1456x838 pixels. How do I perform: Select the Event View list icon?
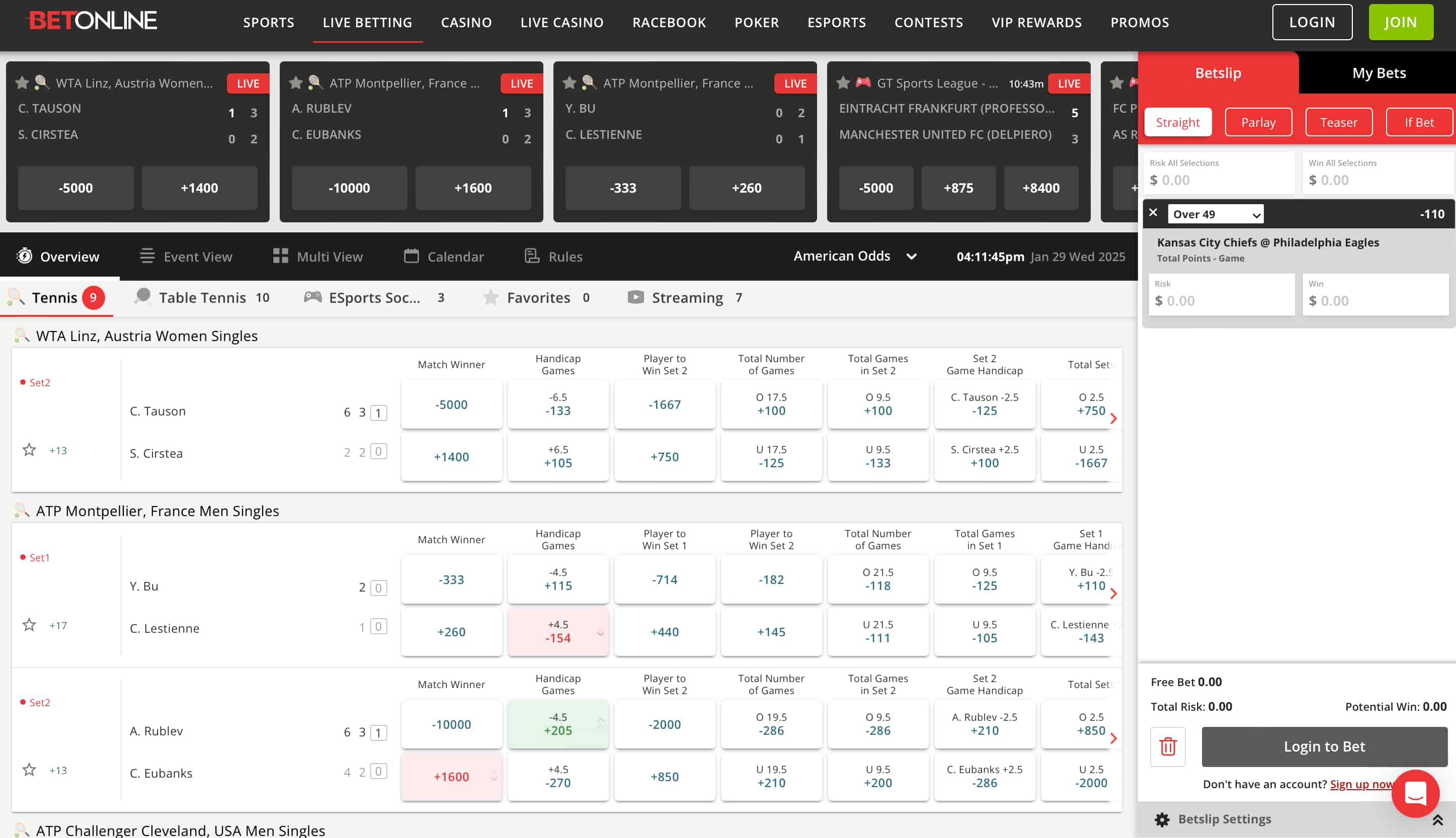146,256
